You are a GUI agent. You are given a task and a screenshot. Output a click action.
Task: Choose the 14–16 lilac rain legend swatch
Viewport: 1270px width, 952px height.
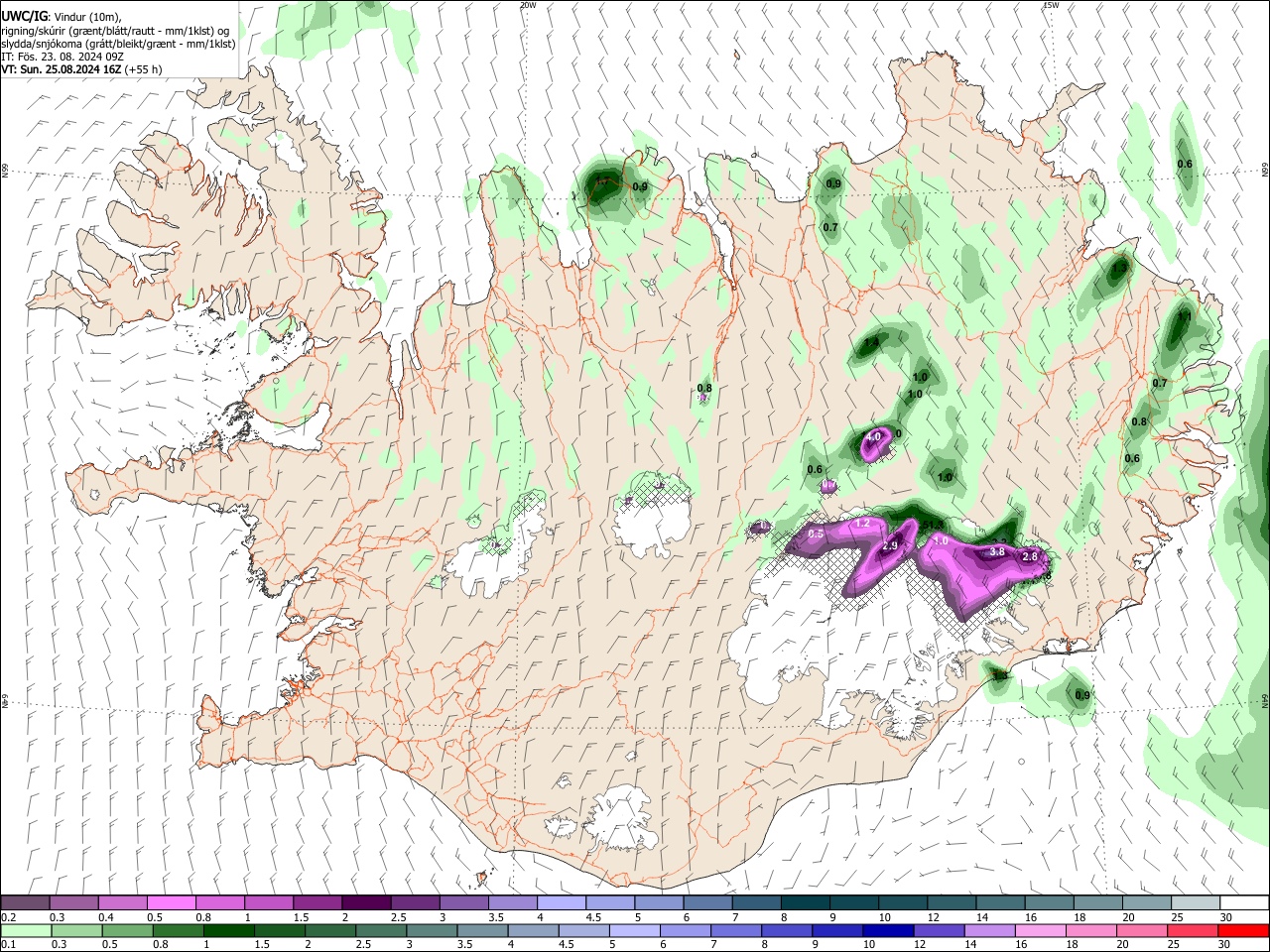989,930
